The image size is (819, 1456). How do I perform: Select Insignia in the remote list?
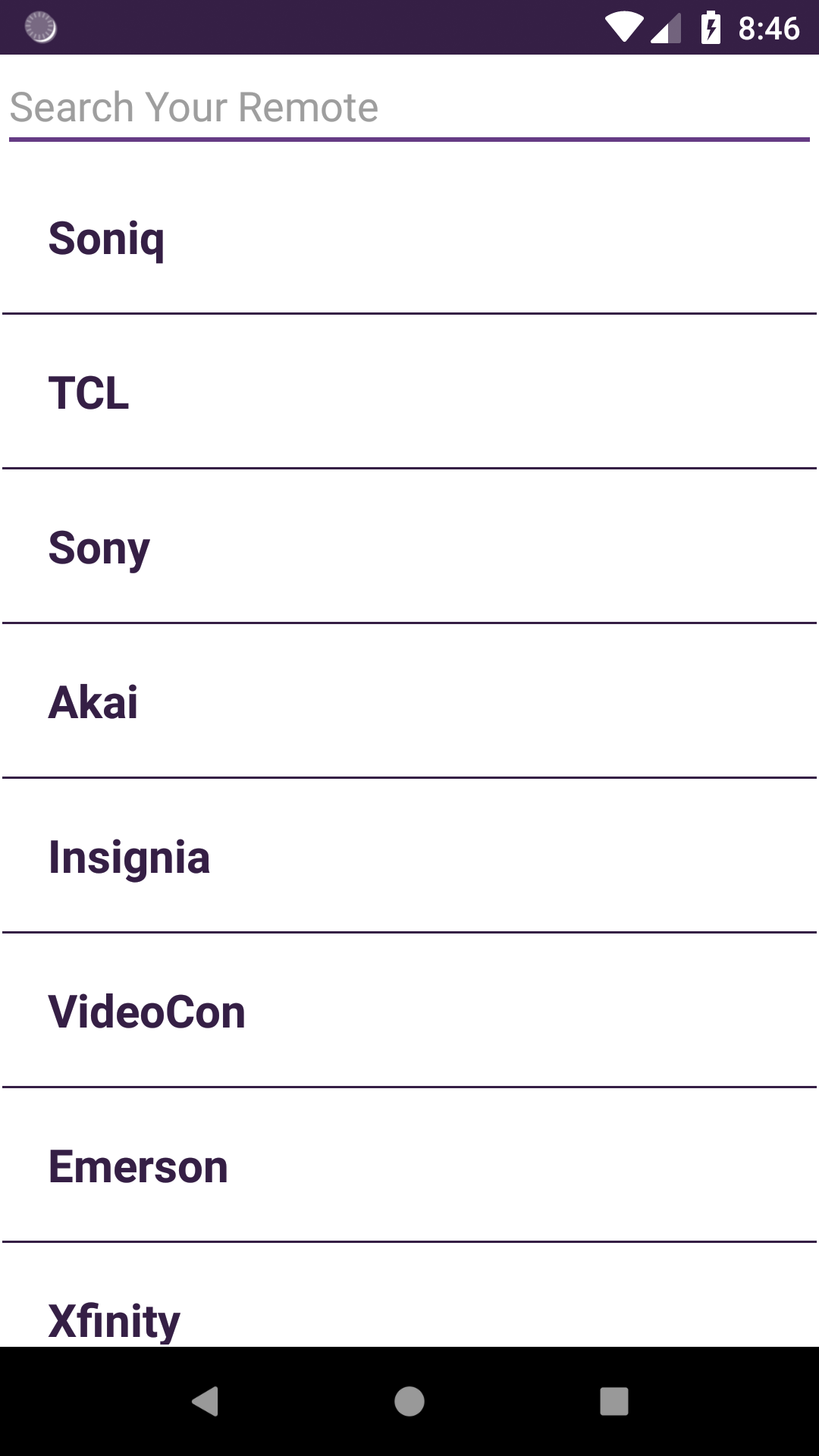409,857
